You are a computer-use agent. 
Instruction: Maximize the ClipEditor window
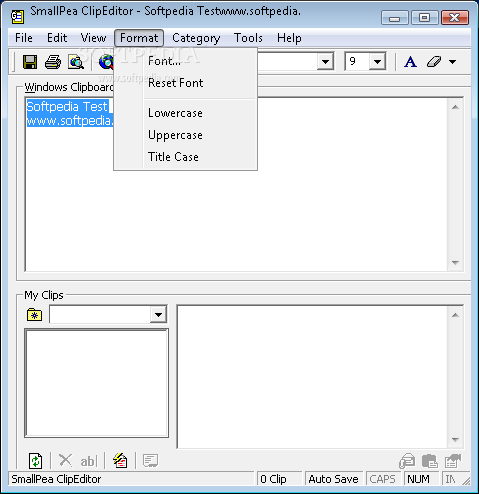point(424,17)
